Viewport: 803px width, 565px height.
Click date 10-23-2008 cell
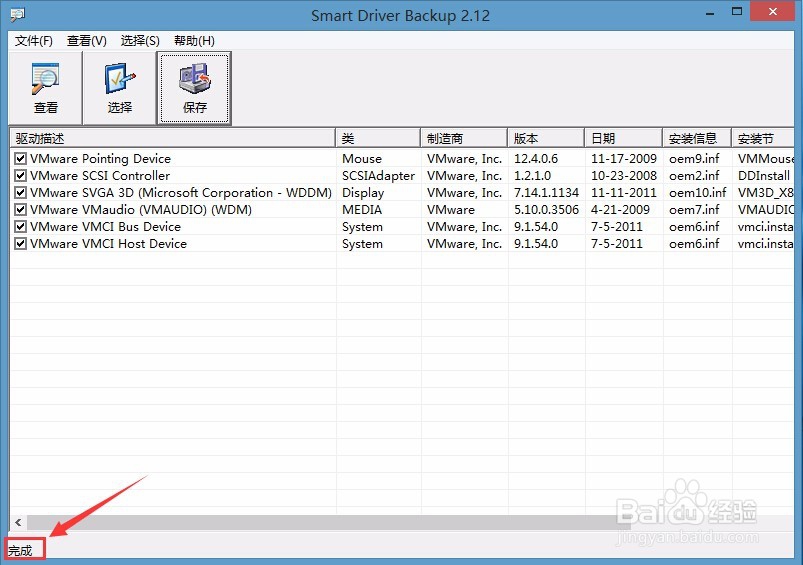click(x=623, y=175)
